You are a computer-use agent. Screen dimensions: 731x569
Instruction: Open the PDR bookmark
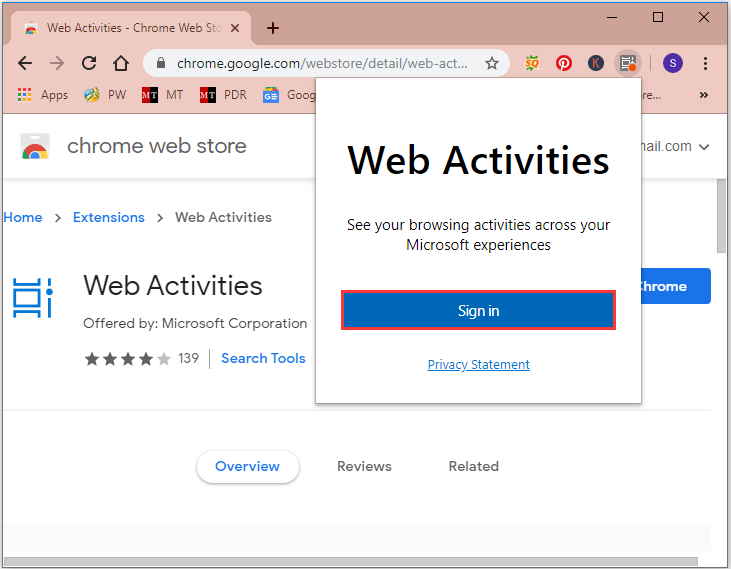click(223, 95)
